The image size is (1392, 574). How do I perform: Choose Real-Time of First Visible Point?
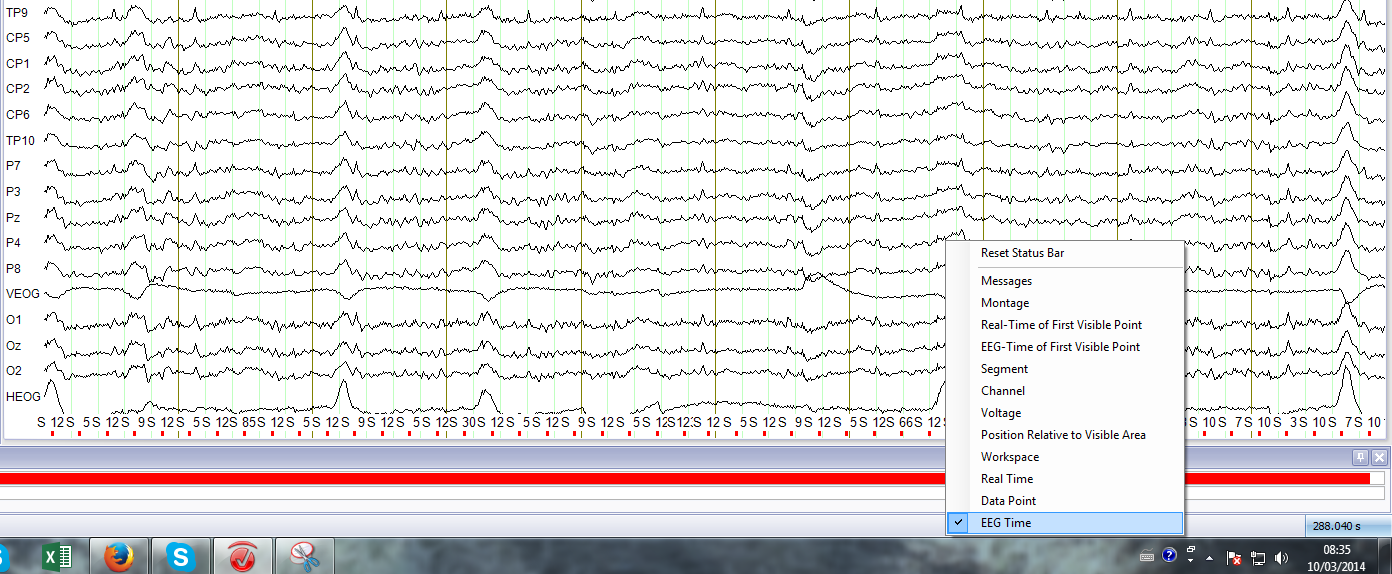1064,325
